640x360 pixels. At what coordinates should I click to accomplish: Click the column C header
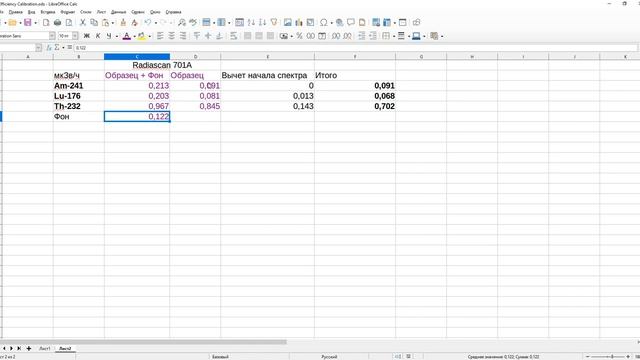pos(137,56)
